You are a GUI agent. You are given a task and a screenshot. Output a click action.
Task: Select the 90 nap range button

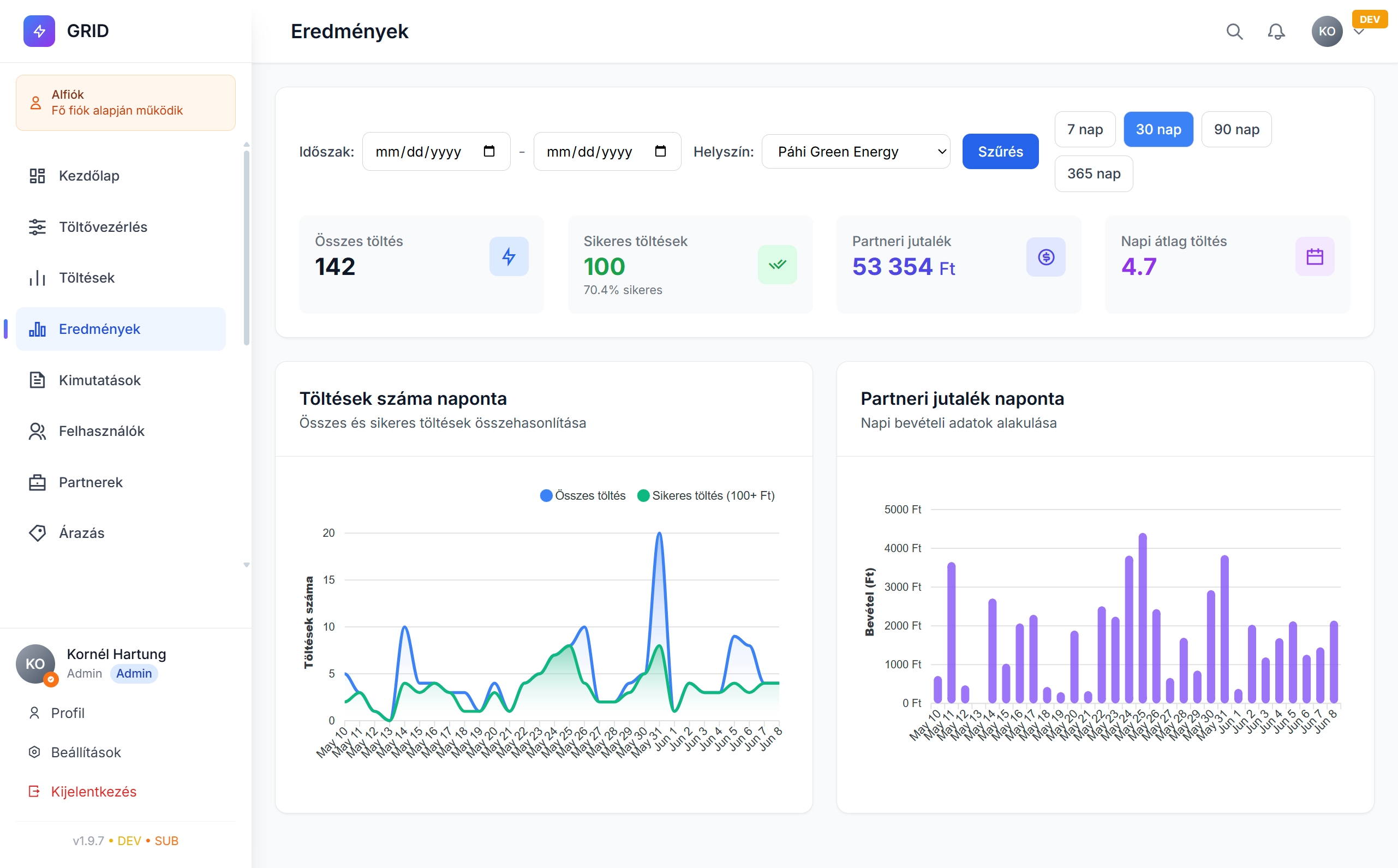click(x=1236, y=129)
